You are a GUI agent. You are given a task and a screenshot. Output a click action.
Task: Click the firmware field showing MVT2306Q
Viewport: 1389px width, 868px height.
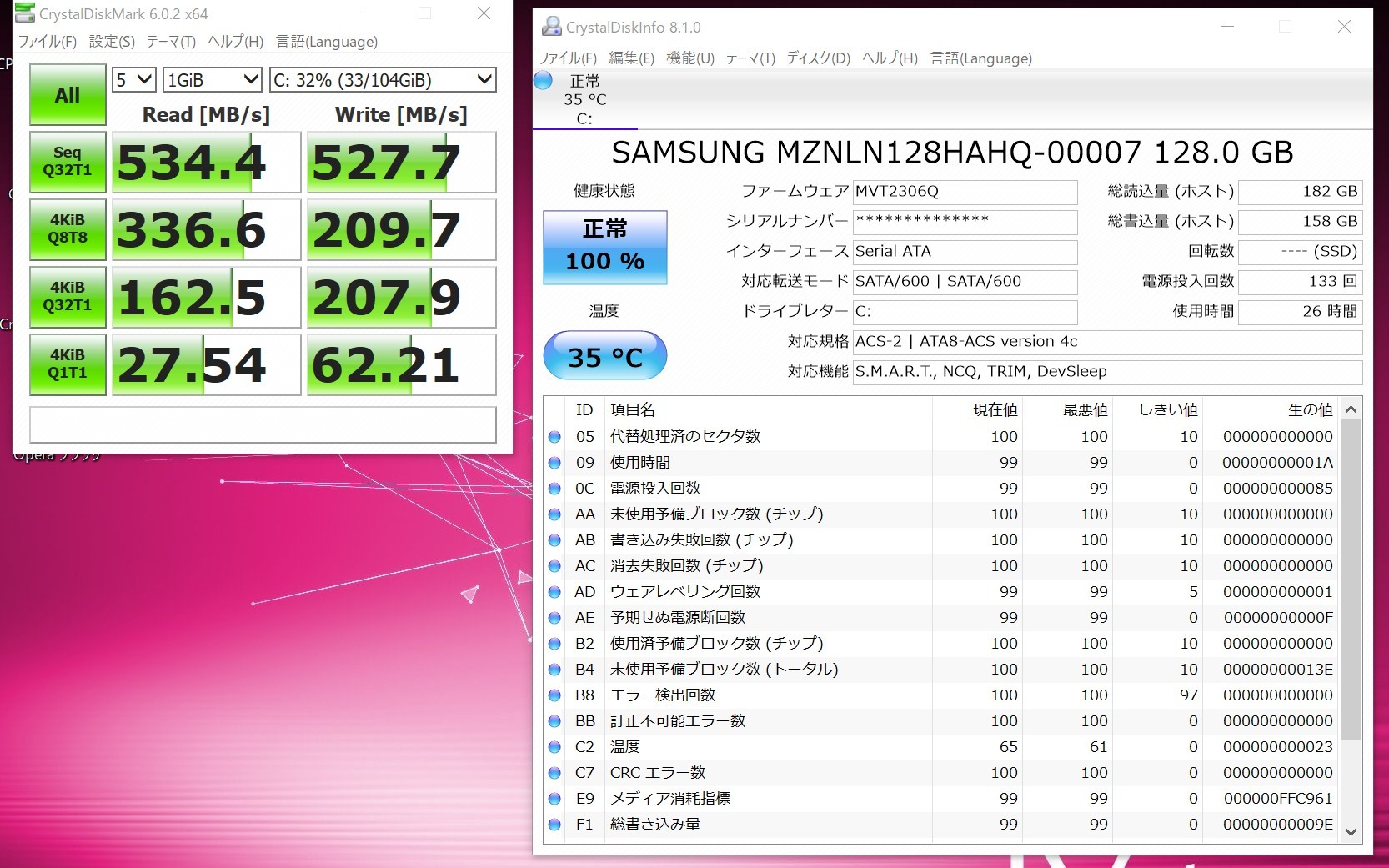pyautogui.click(x=965, y=192)
